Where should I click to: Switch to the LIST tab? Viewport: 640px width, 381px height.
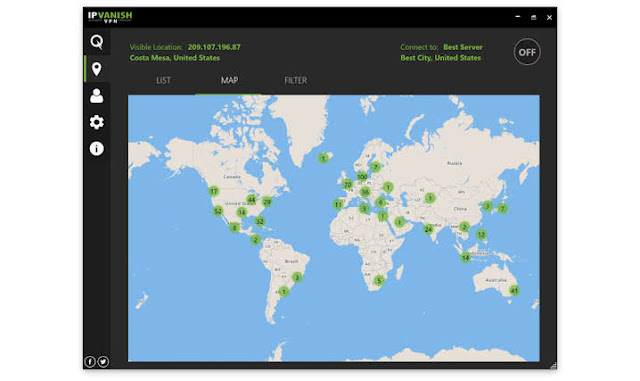pyautogui.click(x=163, y=80)
